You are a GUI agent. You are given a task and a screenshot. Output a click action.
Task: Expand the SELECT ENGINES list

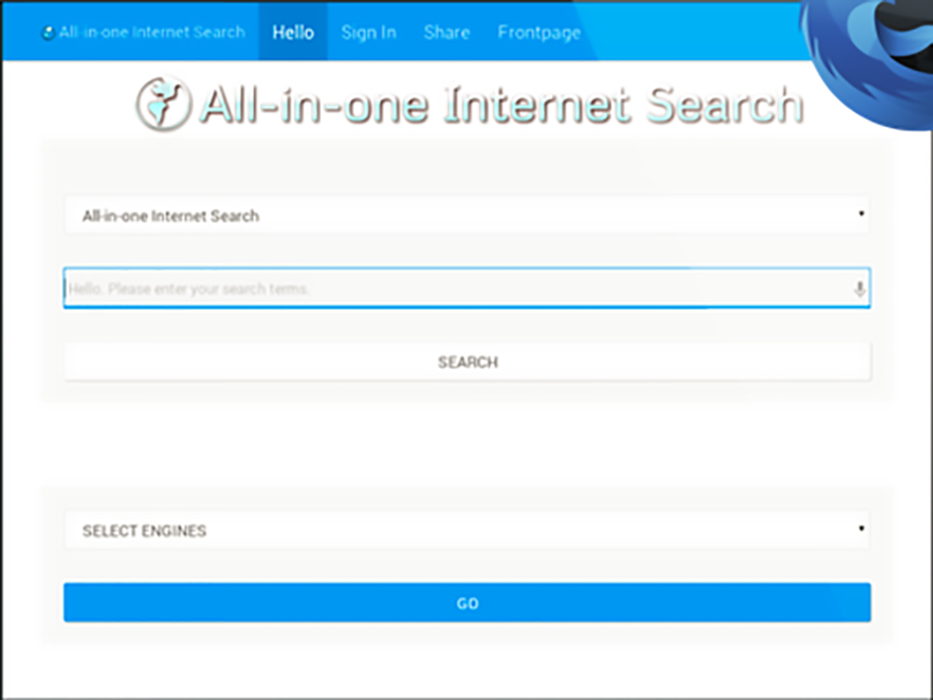(x=466, y=530)
